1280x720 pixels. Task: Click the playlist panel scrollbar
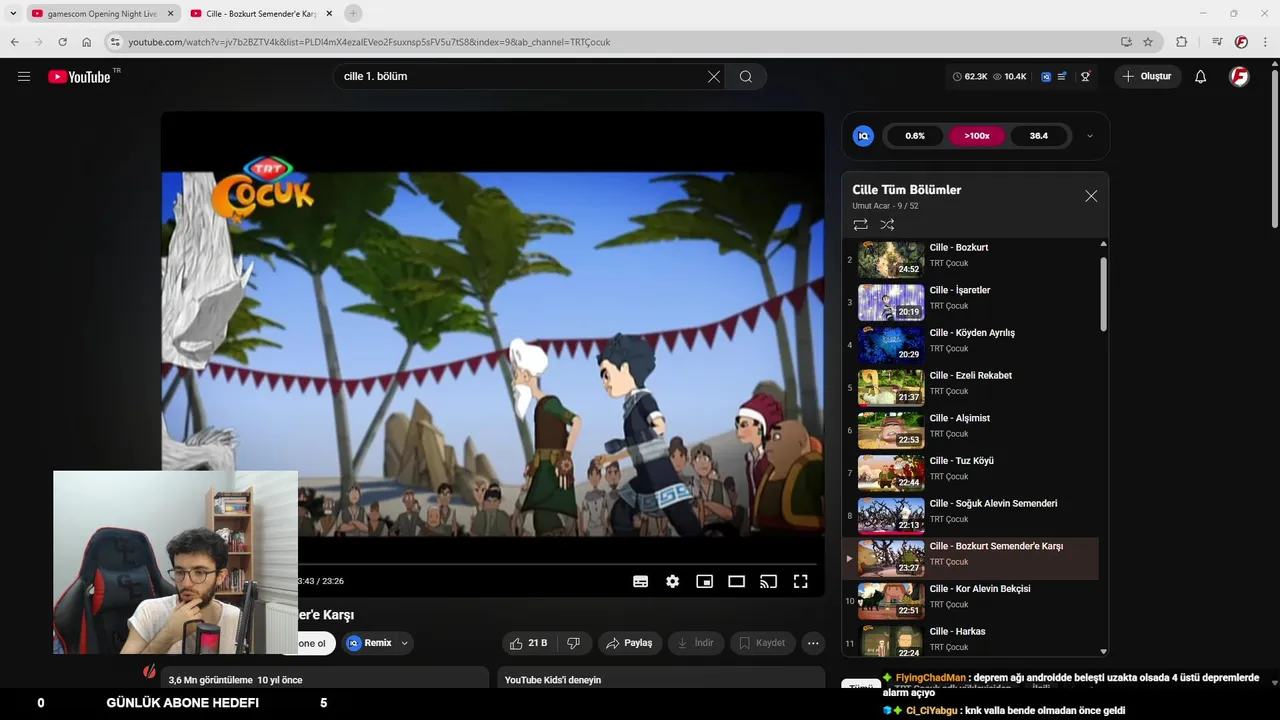click(1103, 295)
